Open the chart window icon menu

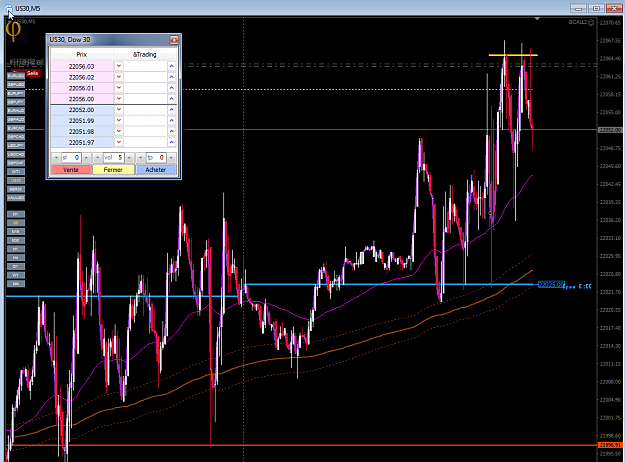tap(8, 8)
